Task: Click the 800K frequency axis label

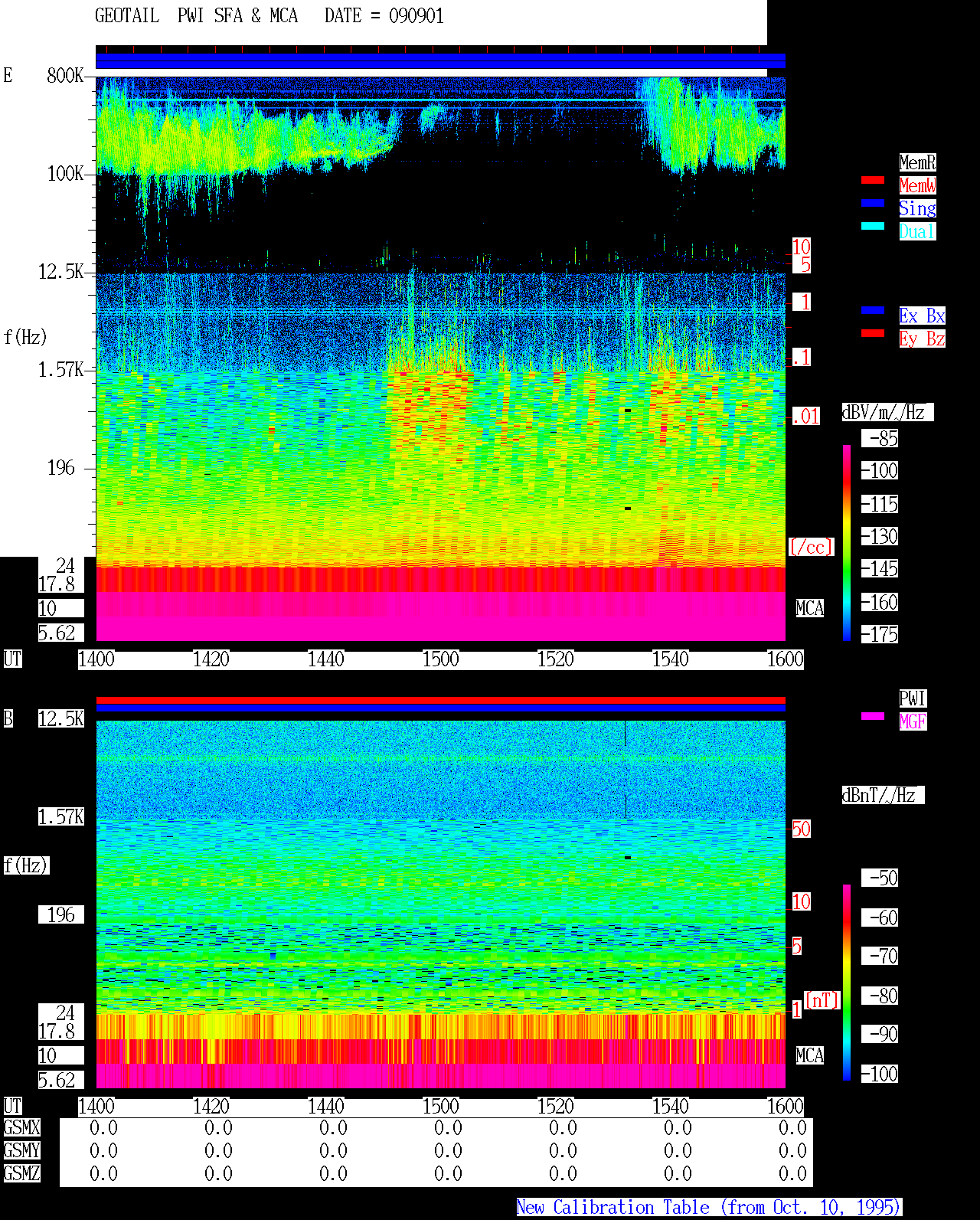Action: point(65,76)
